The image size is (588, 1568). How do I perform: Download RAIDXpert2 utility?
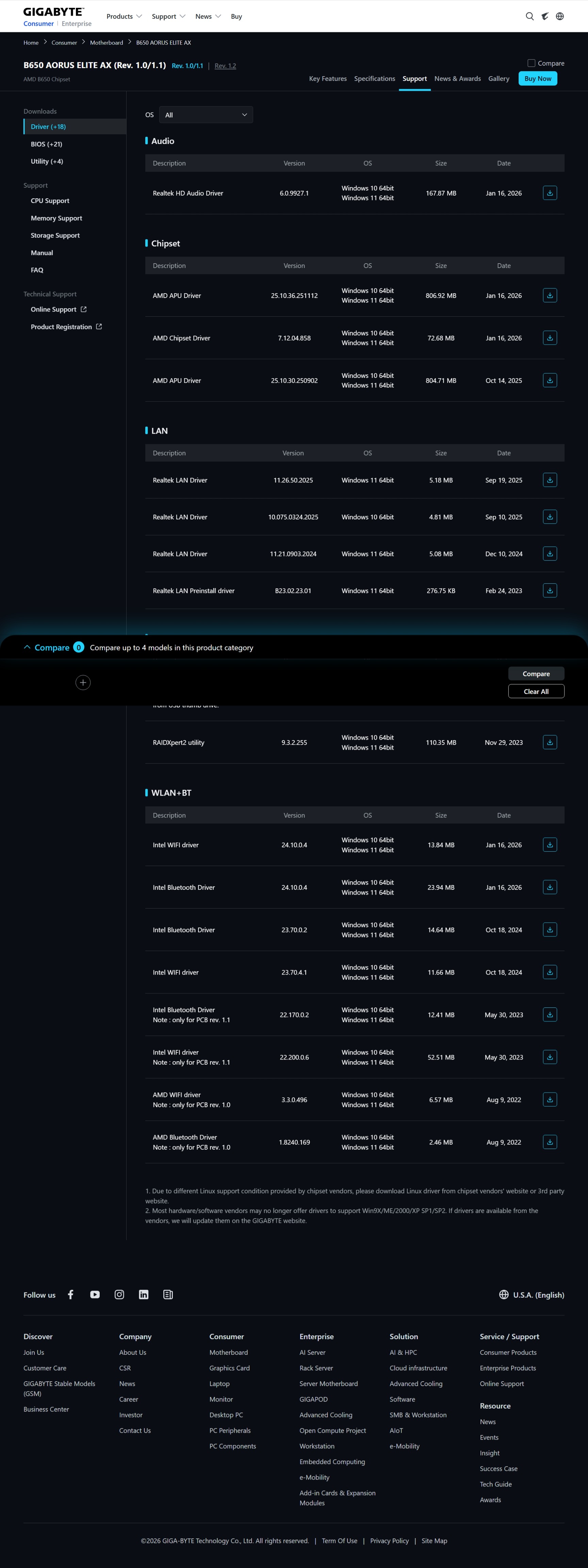[549, 743]
